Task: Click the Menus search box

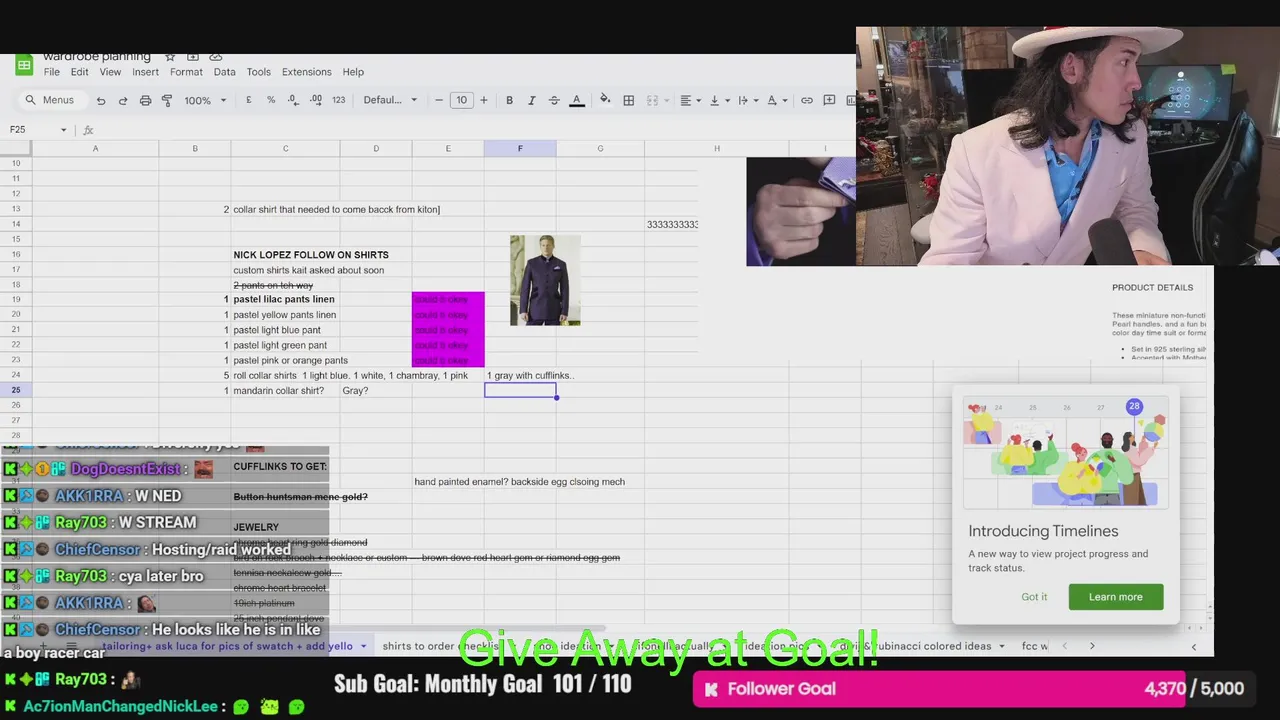Action: click(x=50, y=100)
